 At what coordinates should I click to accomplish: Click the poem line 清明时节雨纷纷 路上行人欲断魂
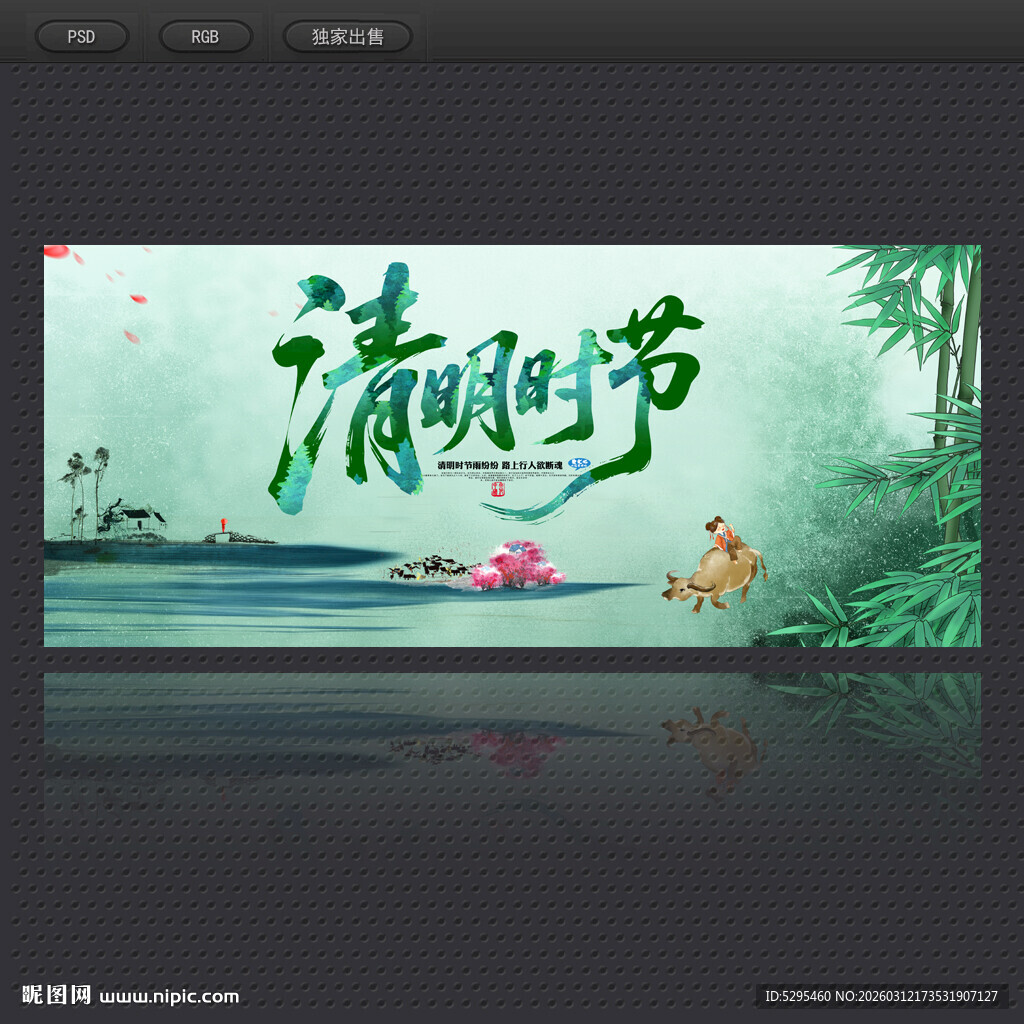point(500,465)
